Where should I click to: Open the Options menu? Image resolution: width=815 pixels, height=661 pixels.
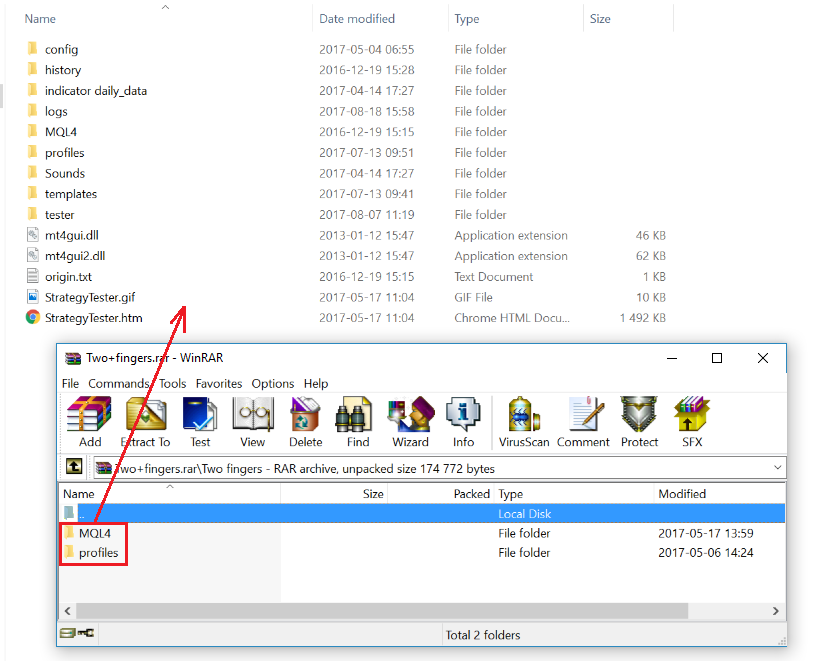tap(273, 384)
